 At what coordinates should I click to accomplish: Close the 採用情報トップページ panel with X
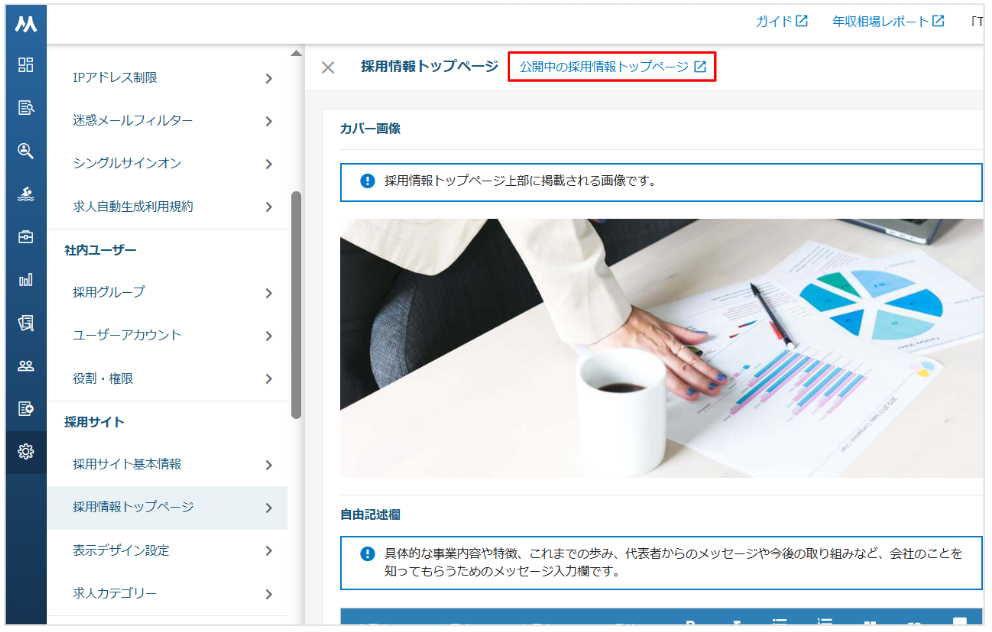coord(328,67)
